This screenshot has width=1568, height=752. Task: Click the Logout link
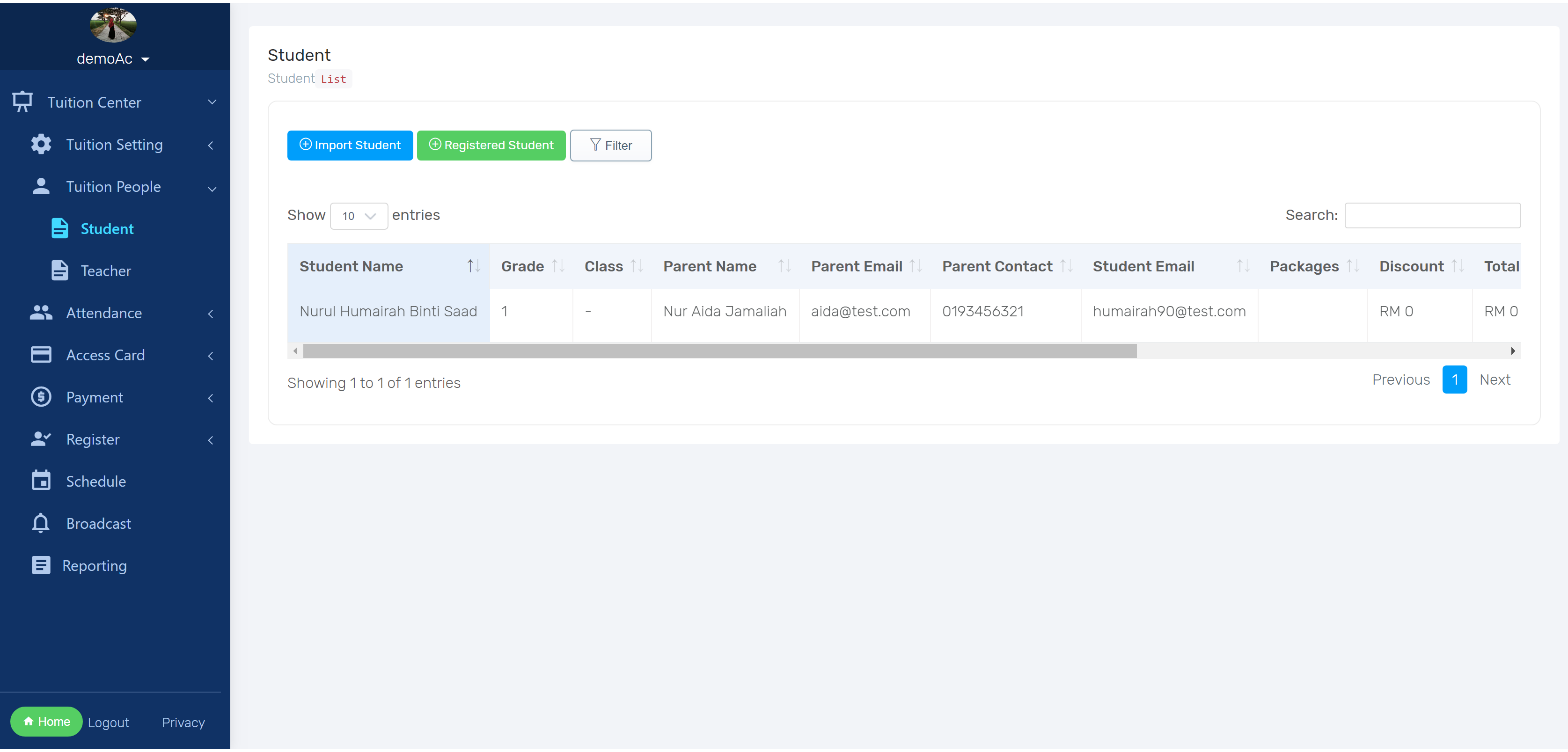click(x=108, y=722)
